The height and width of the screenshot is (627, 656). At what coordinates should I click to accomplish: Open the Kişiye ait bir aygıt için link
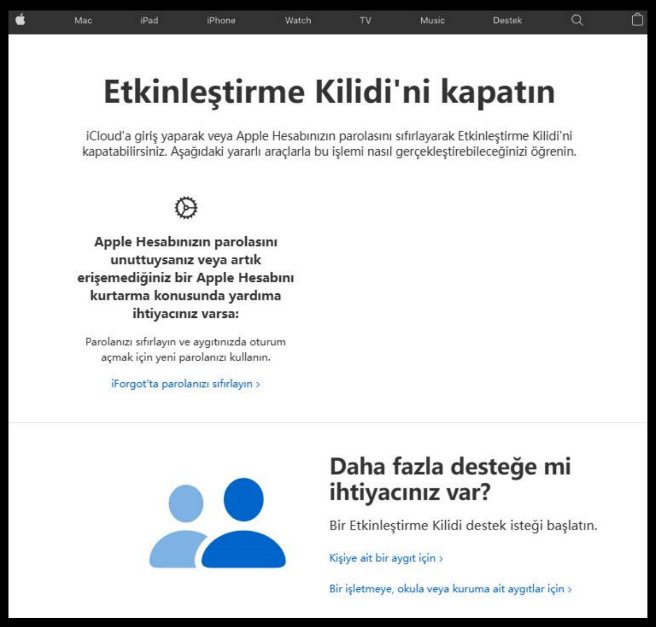[x=386, y=558]
